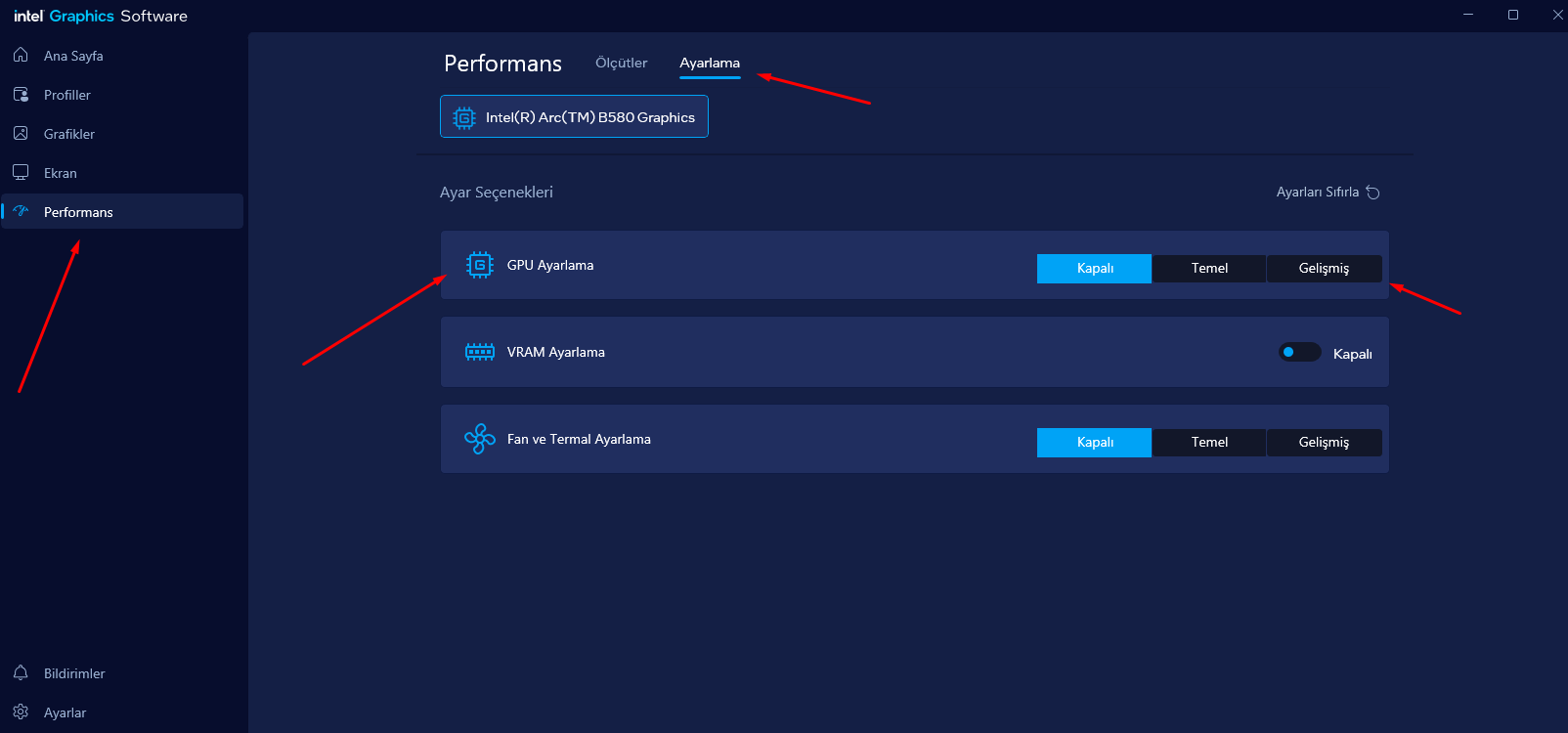Image resolution: width=1568 pixels, height=733 pixels.
Task: Switch to the Ölçütler tab
Action: pyautogui.click(x=622, y=63)
